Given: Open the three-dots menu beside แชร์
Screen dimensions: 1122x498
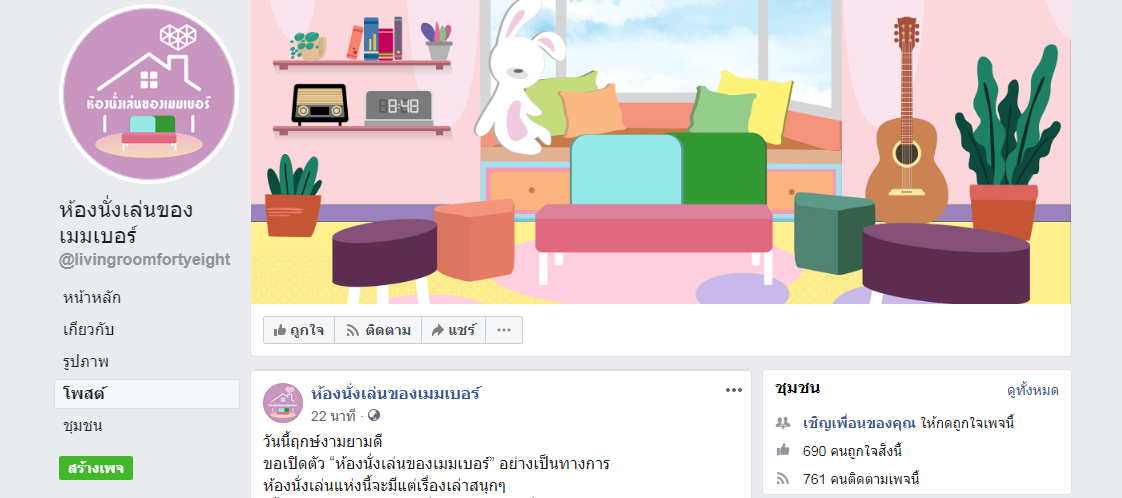Looking at the screenshot, I should (504, 331).
